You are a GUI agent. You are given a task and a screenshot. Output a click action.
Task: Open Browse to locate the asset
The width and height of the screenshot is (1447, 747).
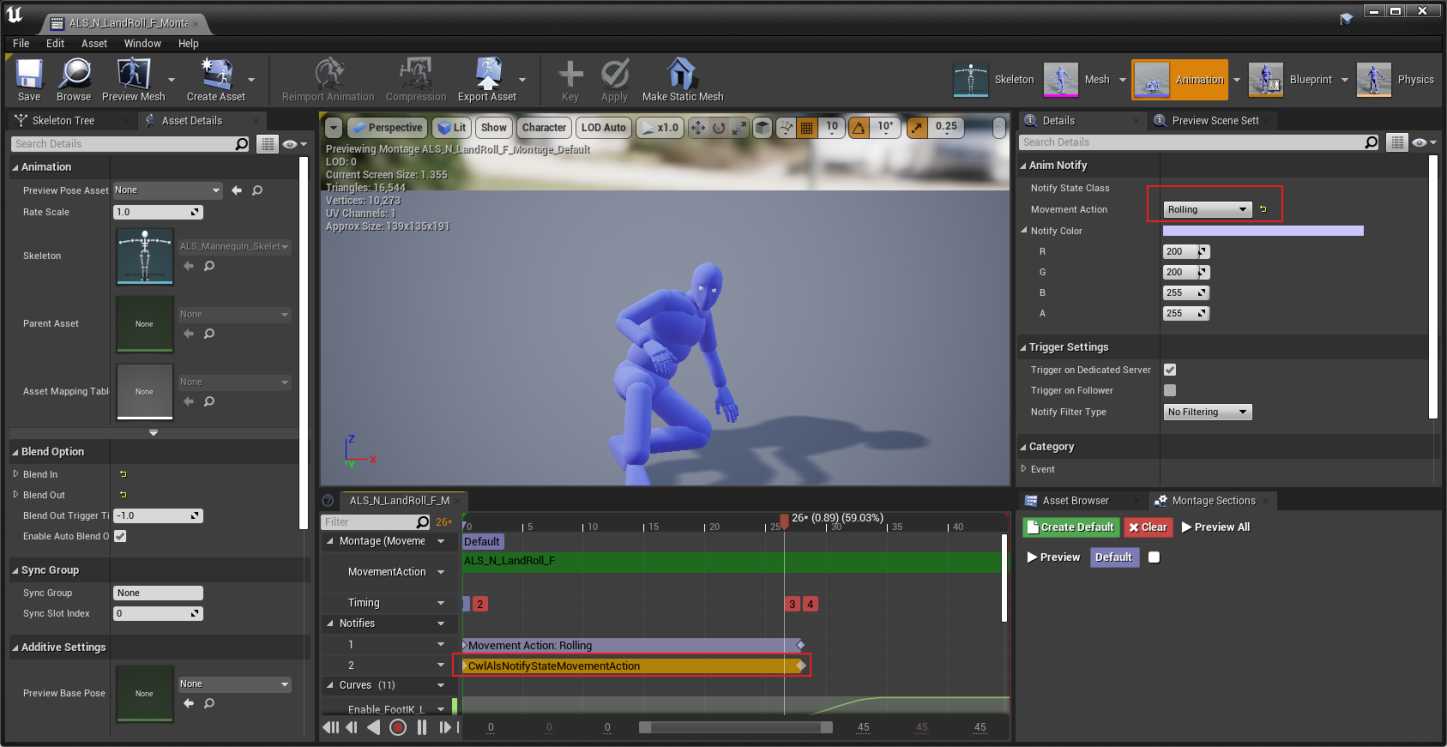pyautogui.click(x=73, y=78)
